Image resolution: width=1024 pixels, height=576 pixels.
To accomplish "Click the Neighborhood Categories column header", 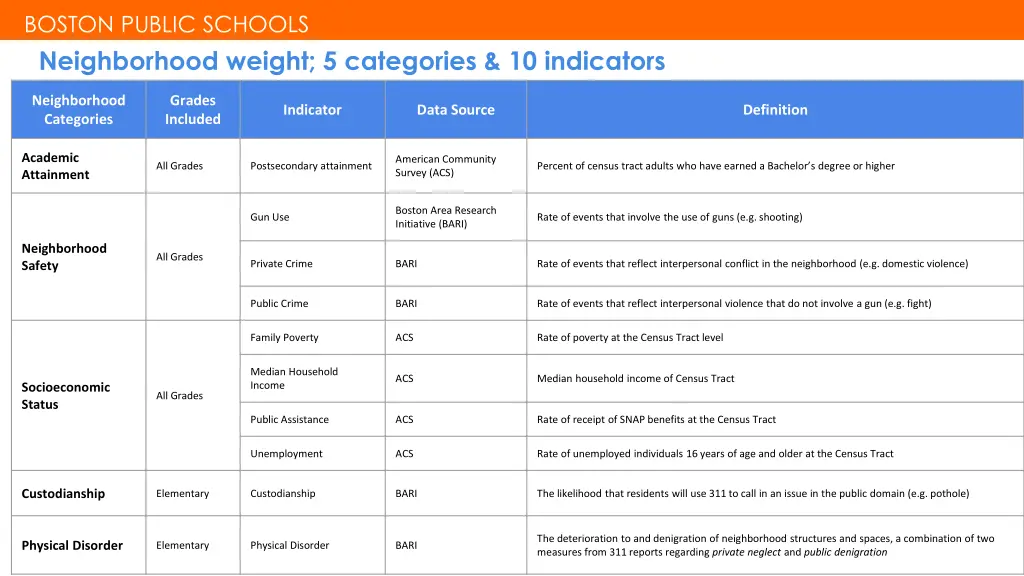I will (78, 110).
